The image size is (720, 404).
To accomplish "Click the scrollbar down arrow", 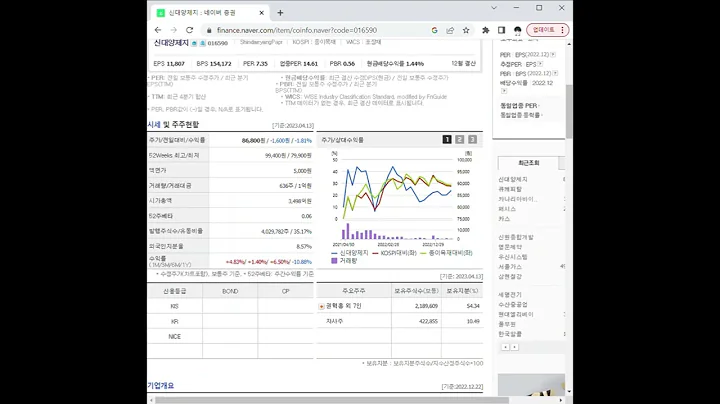I will (569, 392).
